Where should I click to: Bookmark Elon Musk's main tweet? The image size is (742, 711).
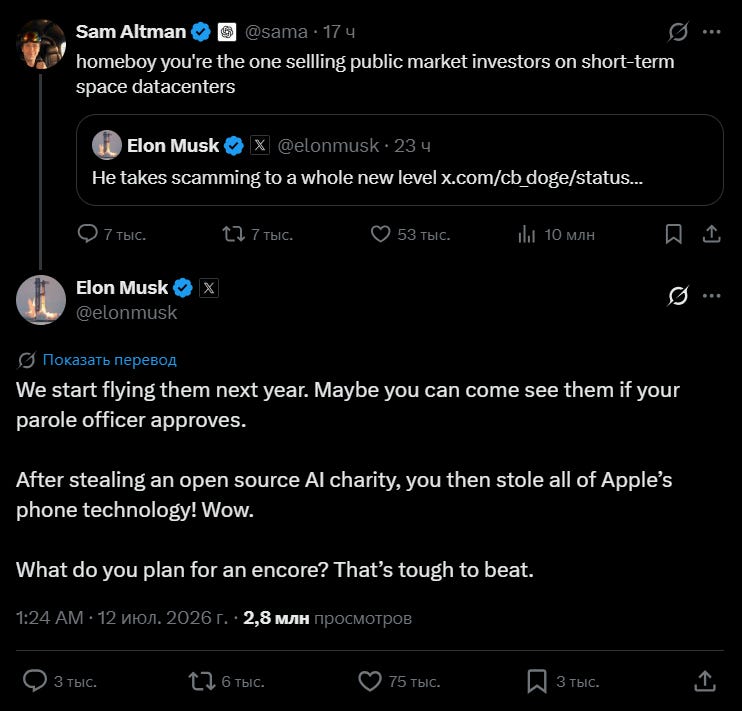coord(537,681)
